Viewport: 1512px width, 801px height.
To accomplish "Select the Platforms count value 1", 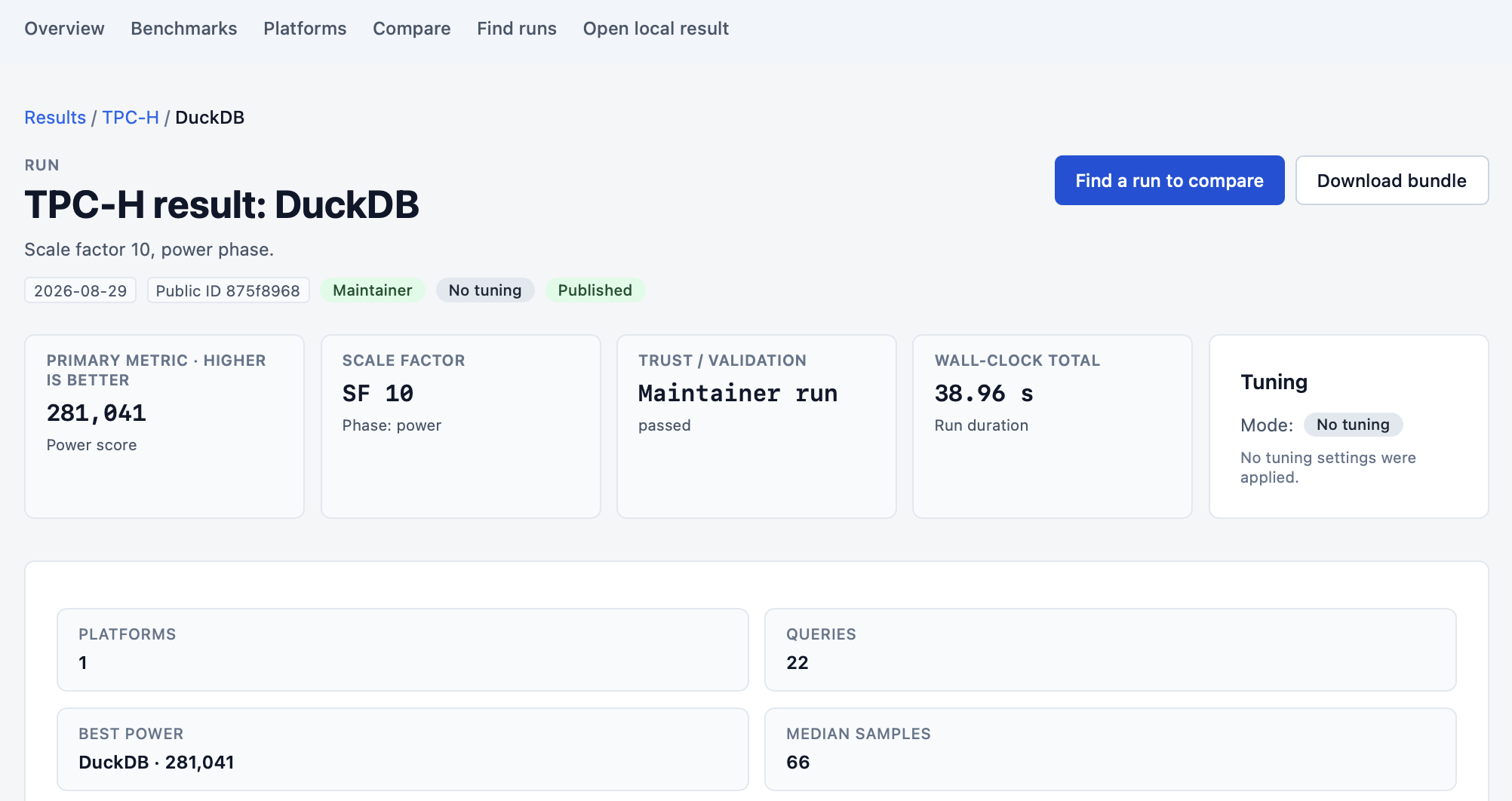I will 83,663.
